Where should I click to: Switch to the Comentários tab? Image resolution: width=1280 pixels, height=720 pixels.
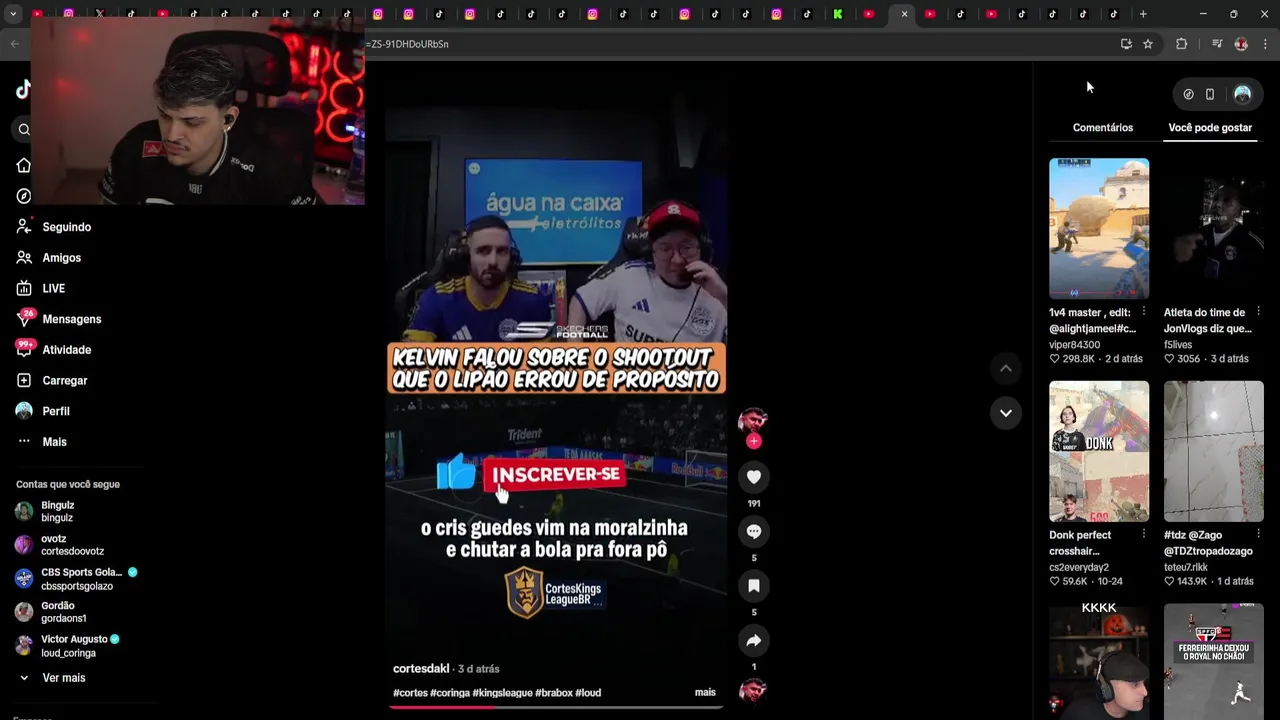point(1102,127)
